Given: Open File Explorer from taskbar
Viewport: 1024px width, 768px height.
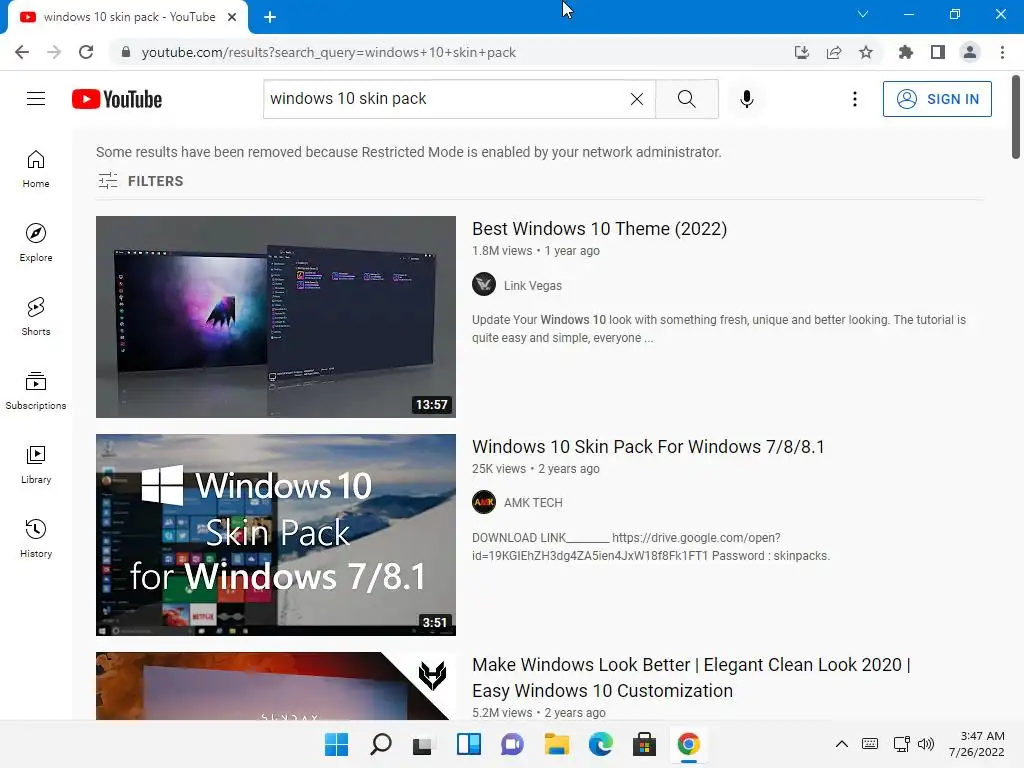Looking at the screenshot, I should (556, 744).
